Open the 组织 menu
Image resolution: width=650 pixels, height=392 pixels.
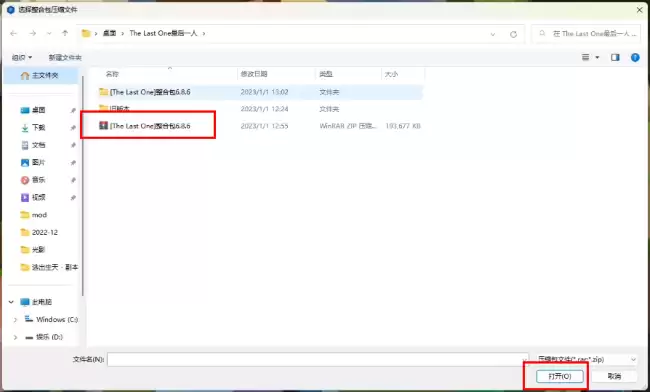point(22,57)
